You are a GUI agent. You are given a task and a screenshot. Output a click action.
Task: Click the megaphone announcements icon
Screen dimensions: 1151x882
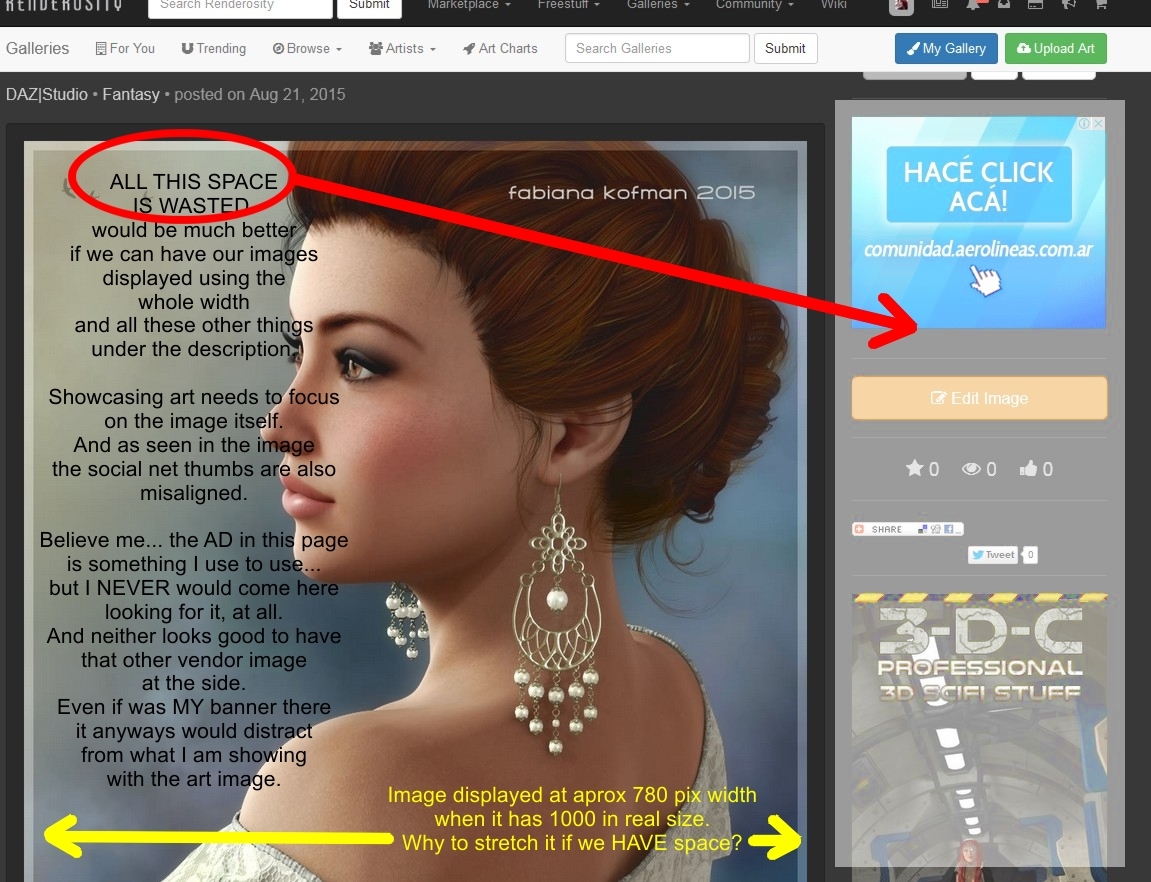point(1068,4)
